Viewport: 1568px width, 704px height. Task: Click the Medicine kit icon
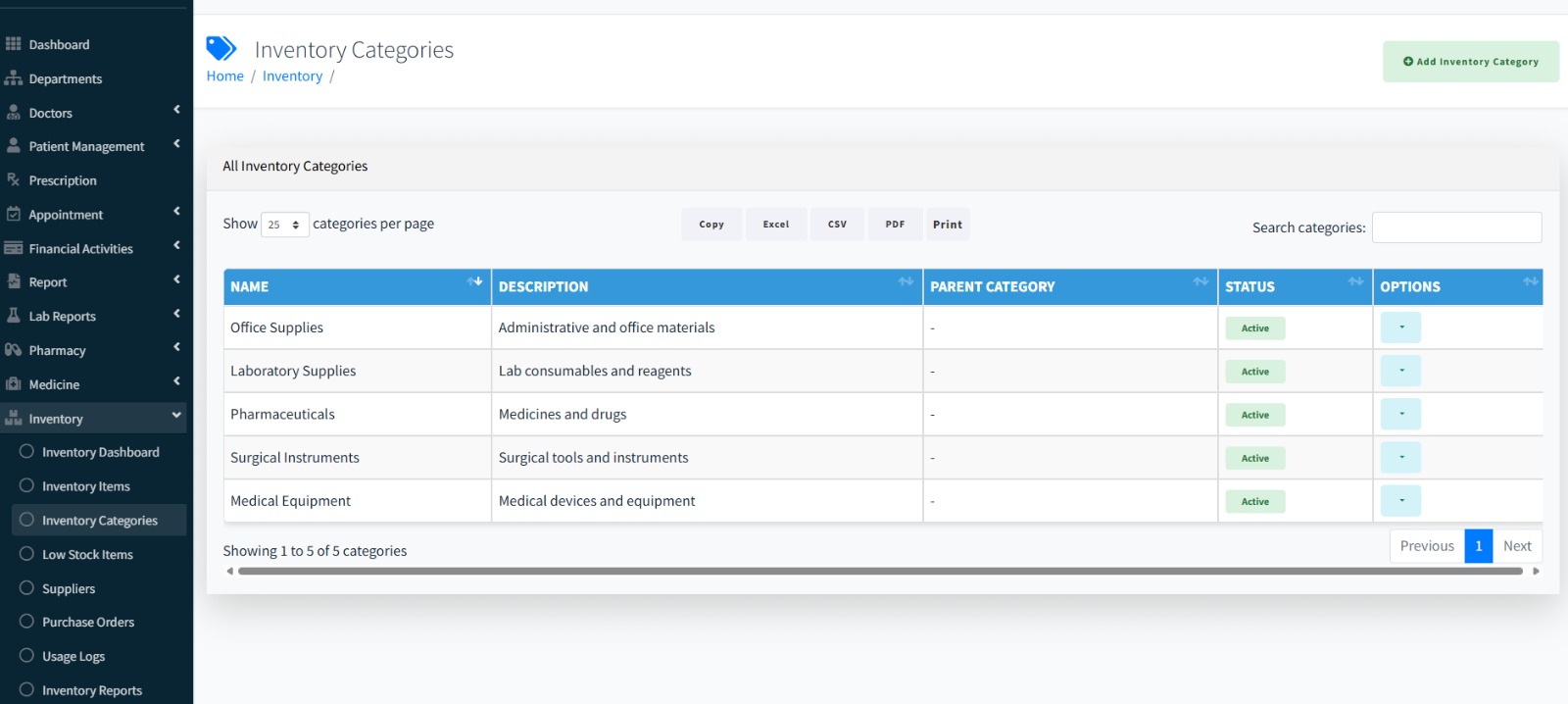coord(13,383)
